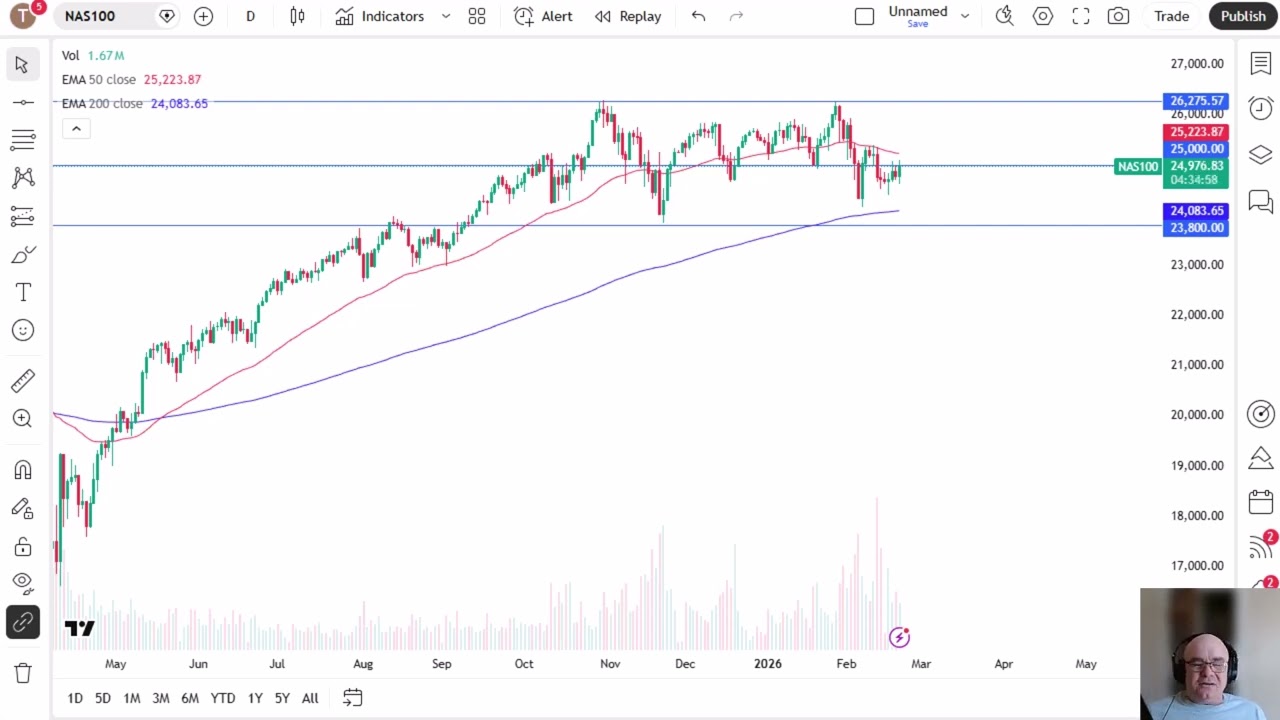This screenshot has width=1280, height=720.
Task: Add symbol with the plus icon
Action: point(203,16)
